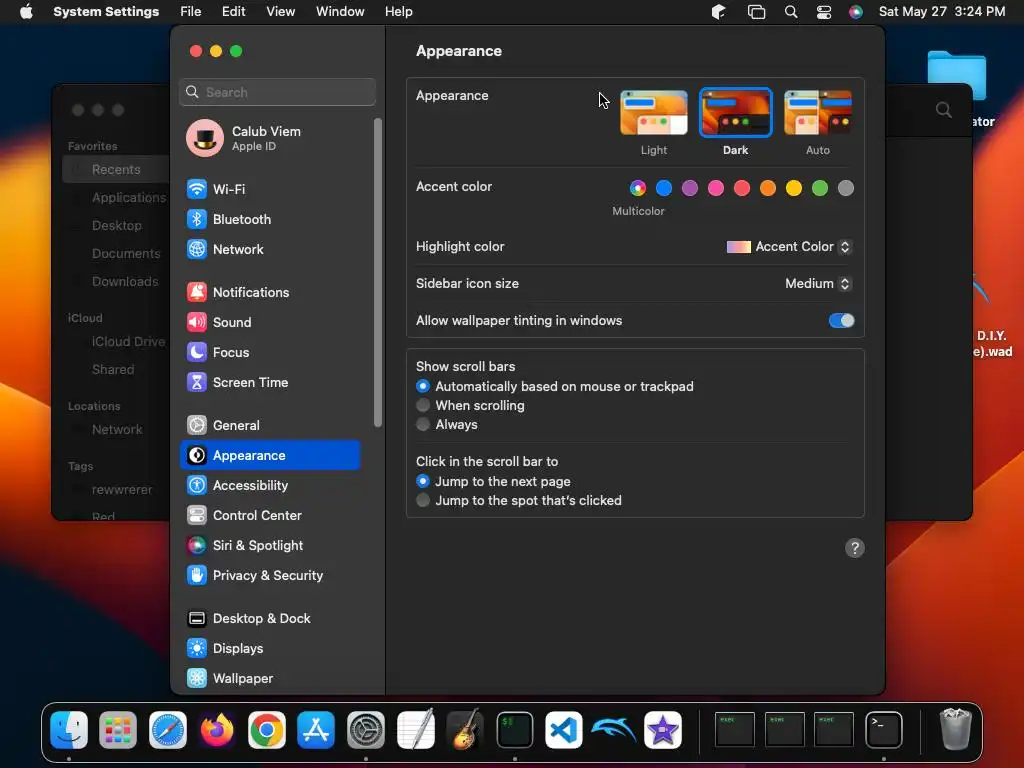Select the graphite accent color
Screen dimensions: 1024x768
(846, 188)
